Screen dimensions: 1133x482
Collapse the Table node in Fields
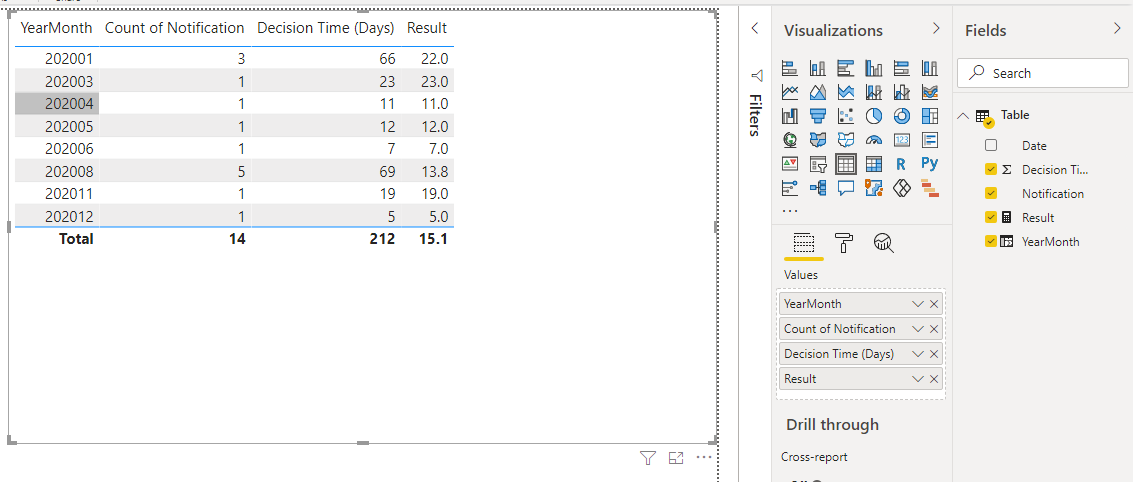964,116
